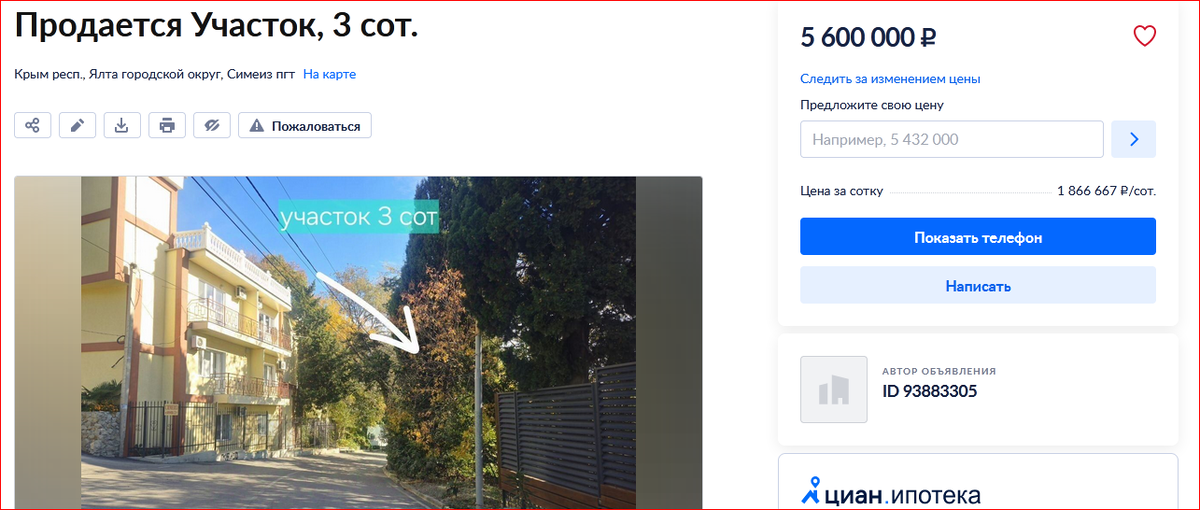The width and height of the screenshot is (1200, 510).
Task: Click the Написать message button
Action: pos(978,285)
